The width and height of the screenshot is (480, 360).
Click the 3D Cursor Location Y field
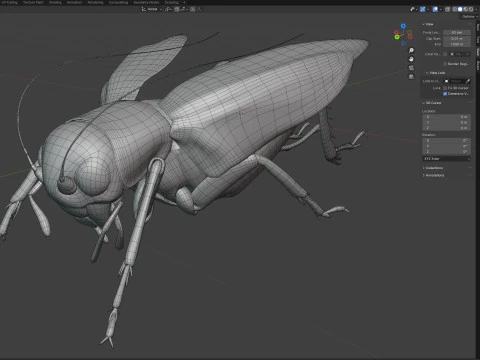447,122
